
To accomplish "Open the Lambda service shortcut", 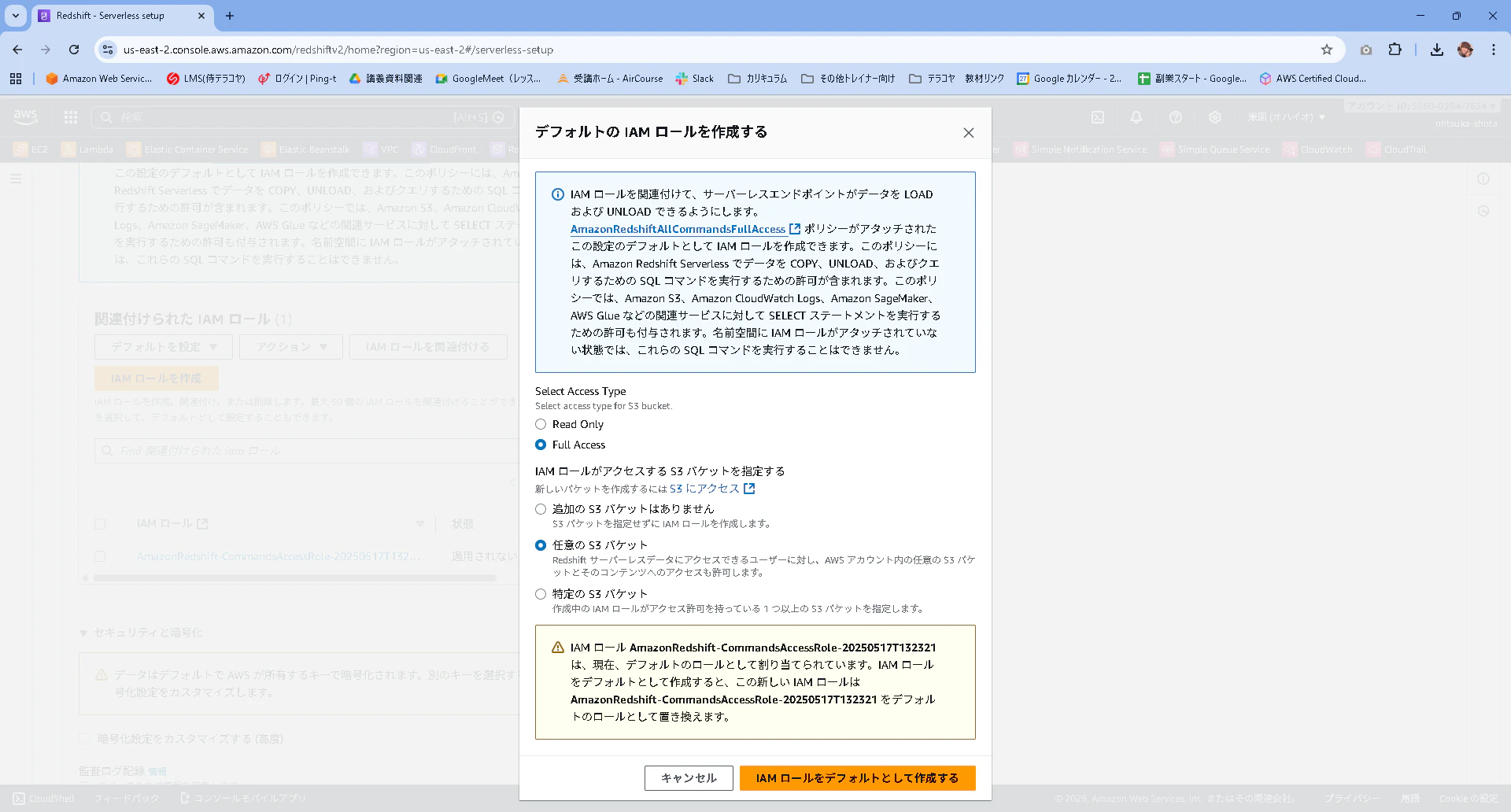I will (87, 149).
